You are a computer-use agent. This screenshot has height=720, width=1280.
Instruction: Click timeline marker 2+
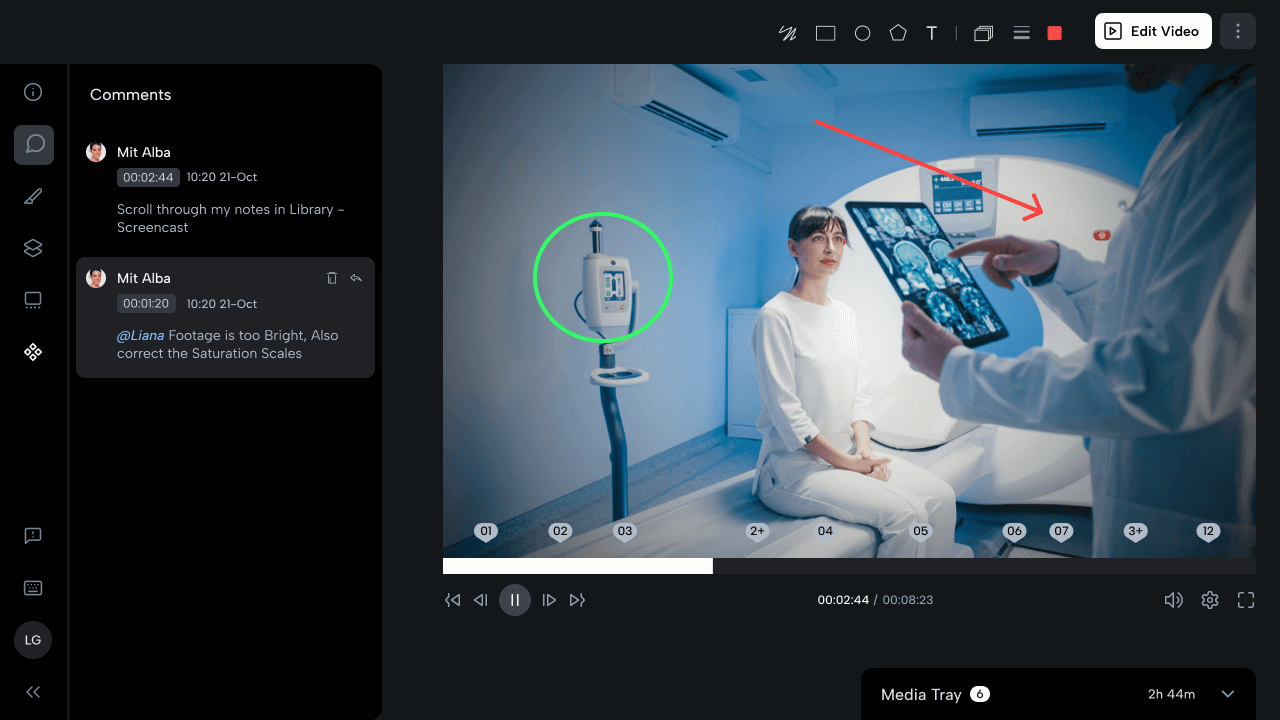coord(757,531)
